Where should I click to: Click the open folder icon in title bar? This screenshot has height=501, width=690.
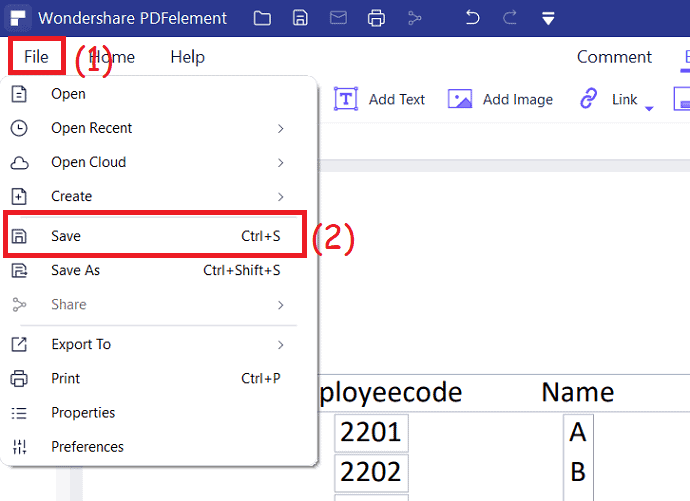coord(262,18)
